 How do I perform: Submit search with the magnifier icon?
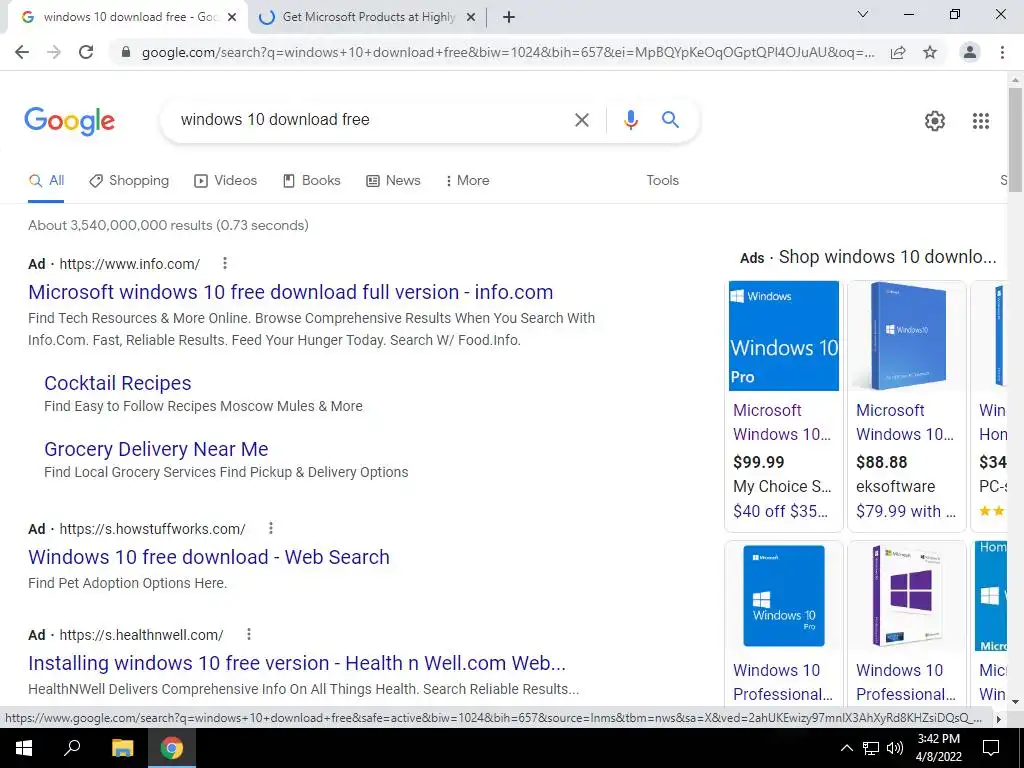tap(670, 120)
